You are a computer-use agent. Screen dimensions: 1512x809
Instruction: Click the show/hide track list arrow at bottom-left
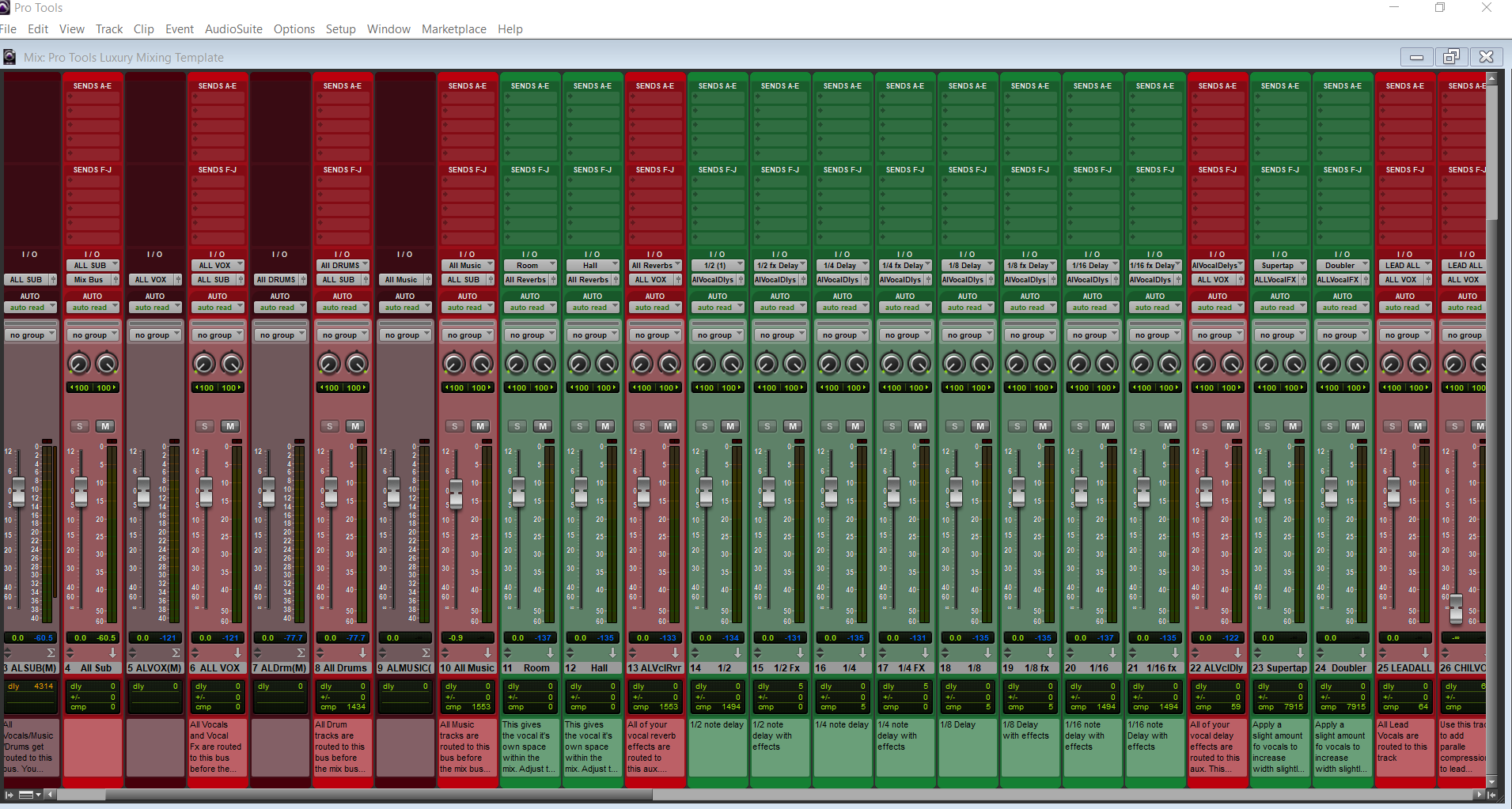(9, 794)
